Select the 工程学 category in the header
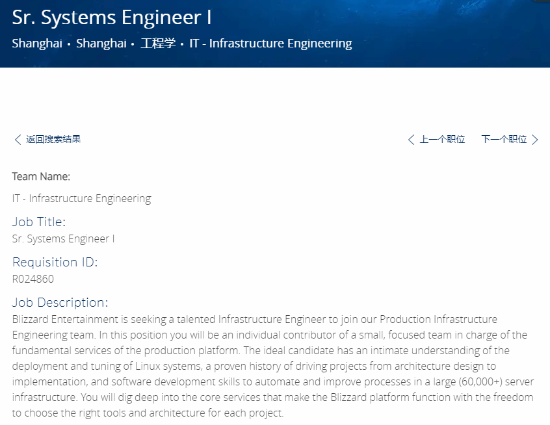This screenshot has width=550, height=425. coord(158,43)
